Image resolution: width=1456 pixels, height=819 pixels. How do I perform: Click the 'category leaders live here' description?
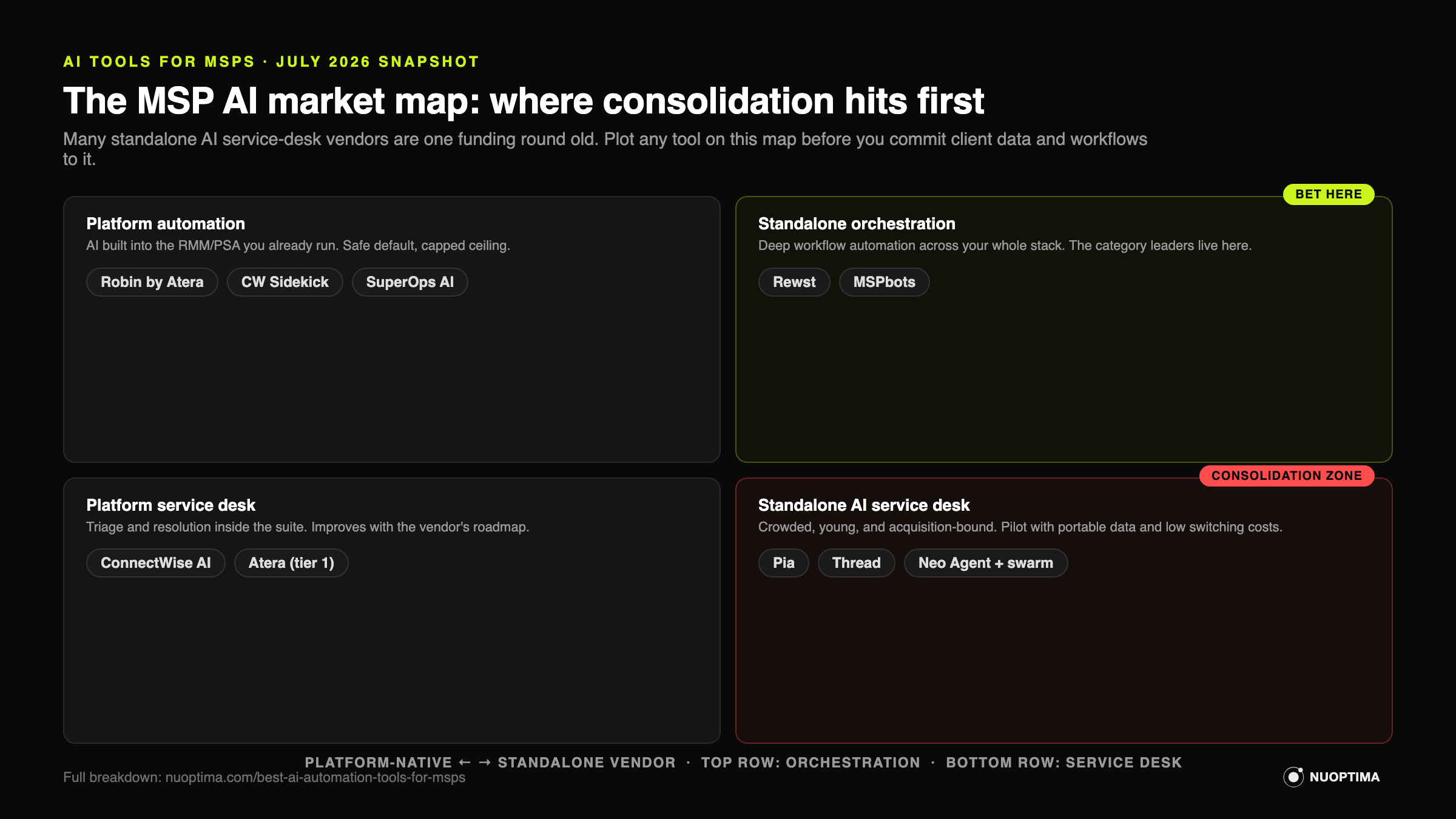click(1005, 246)
